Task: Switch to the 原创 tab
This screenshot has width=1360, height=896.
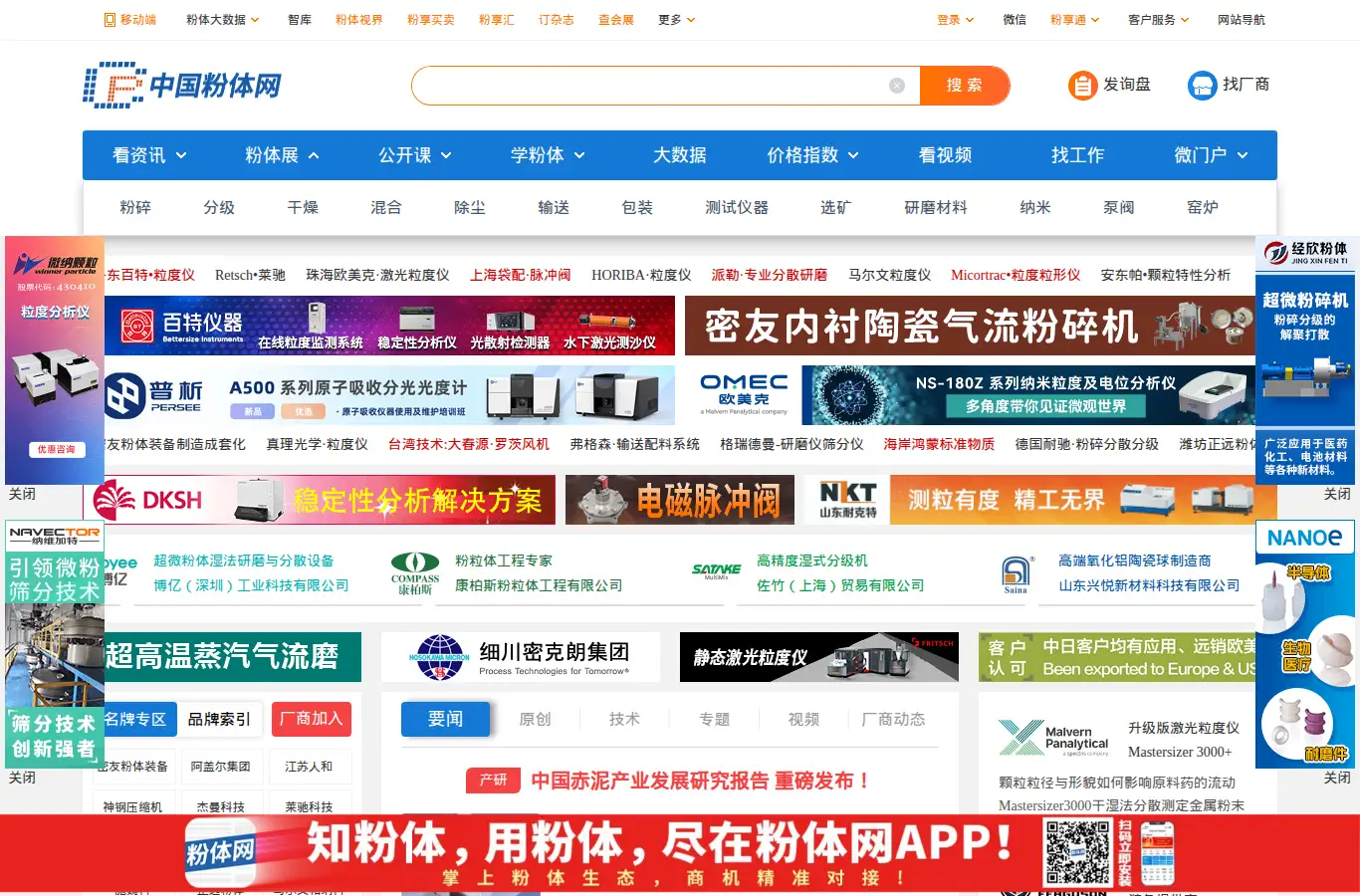Action: 535,719
